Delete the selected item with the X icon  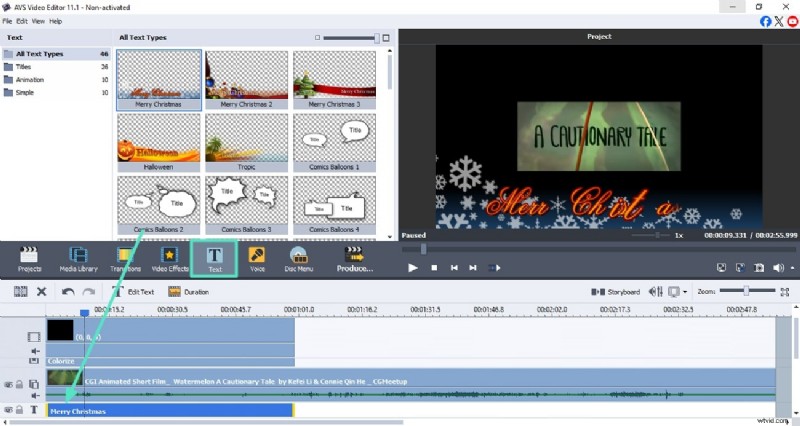[42, 292]
